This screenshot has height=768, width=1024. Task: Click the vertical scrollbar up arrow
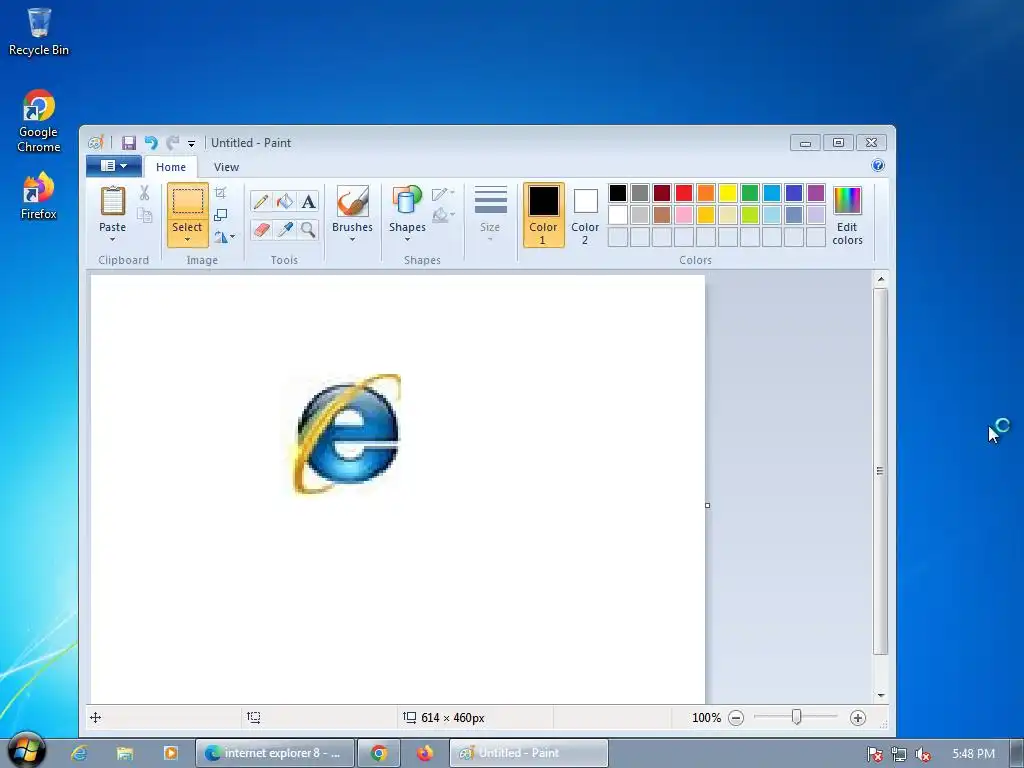coord(881,280)
